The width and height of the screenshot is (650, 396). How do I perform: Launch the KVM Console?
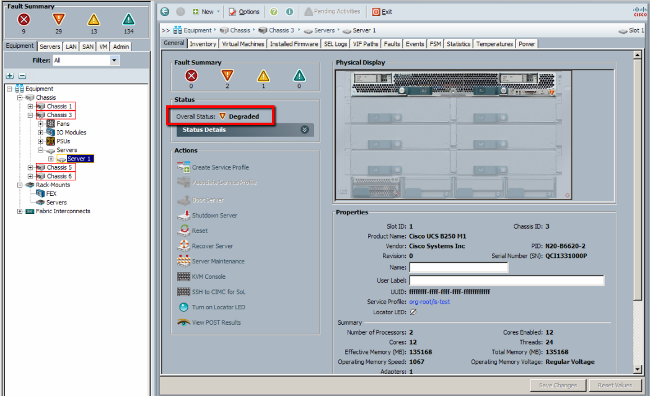201,277
